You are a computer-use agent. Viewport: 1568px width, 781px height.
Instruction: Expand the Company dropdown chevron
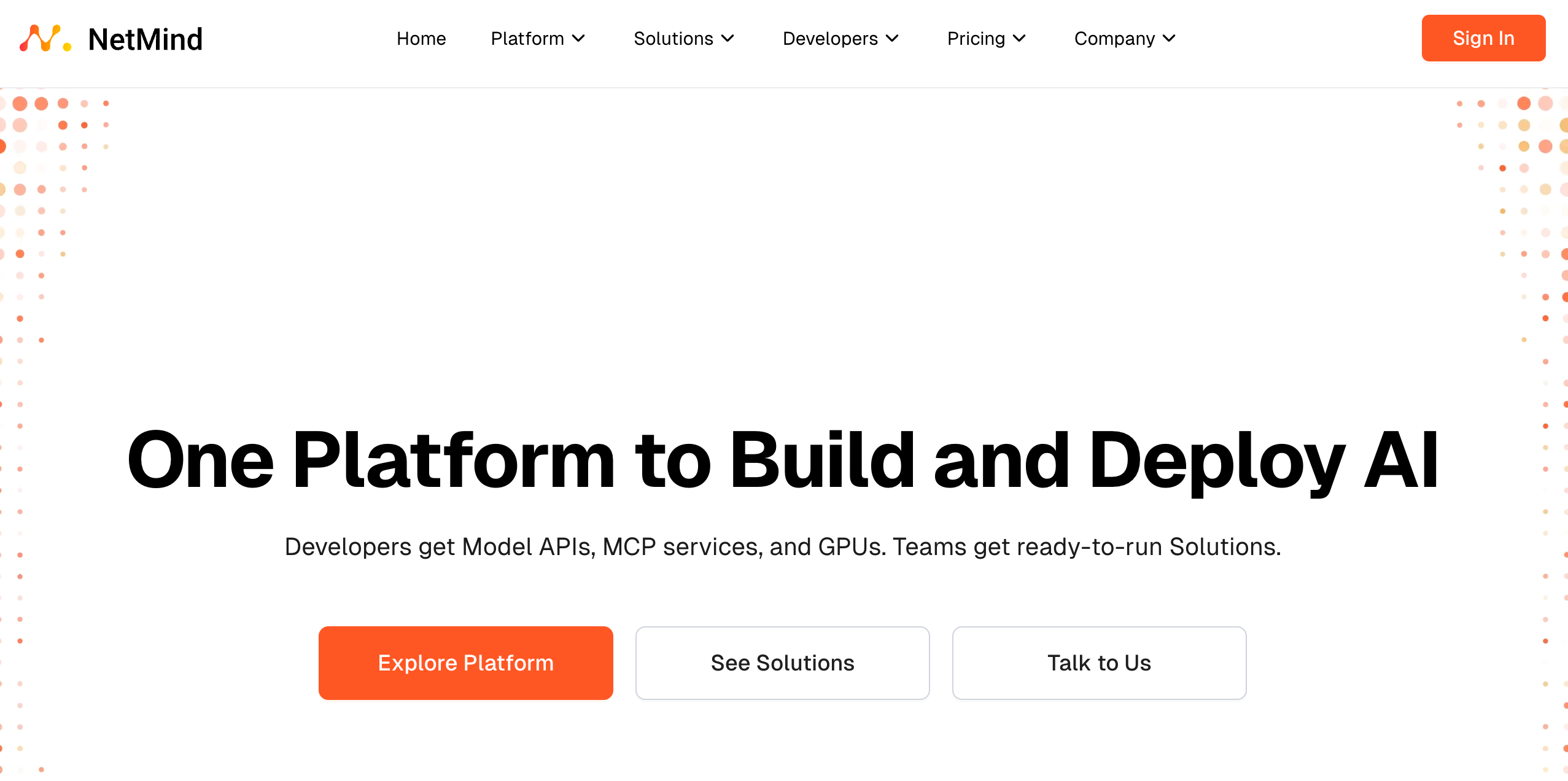(x=1169, y=39)
